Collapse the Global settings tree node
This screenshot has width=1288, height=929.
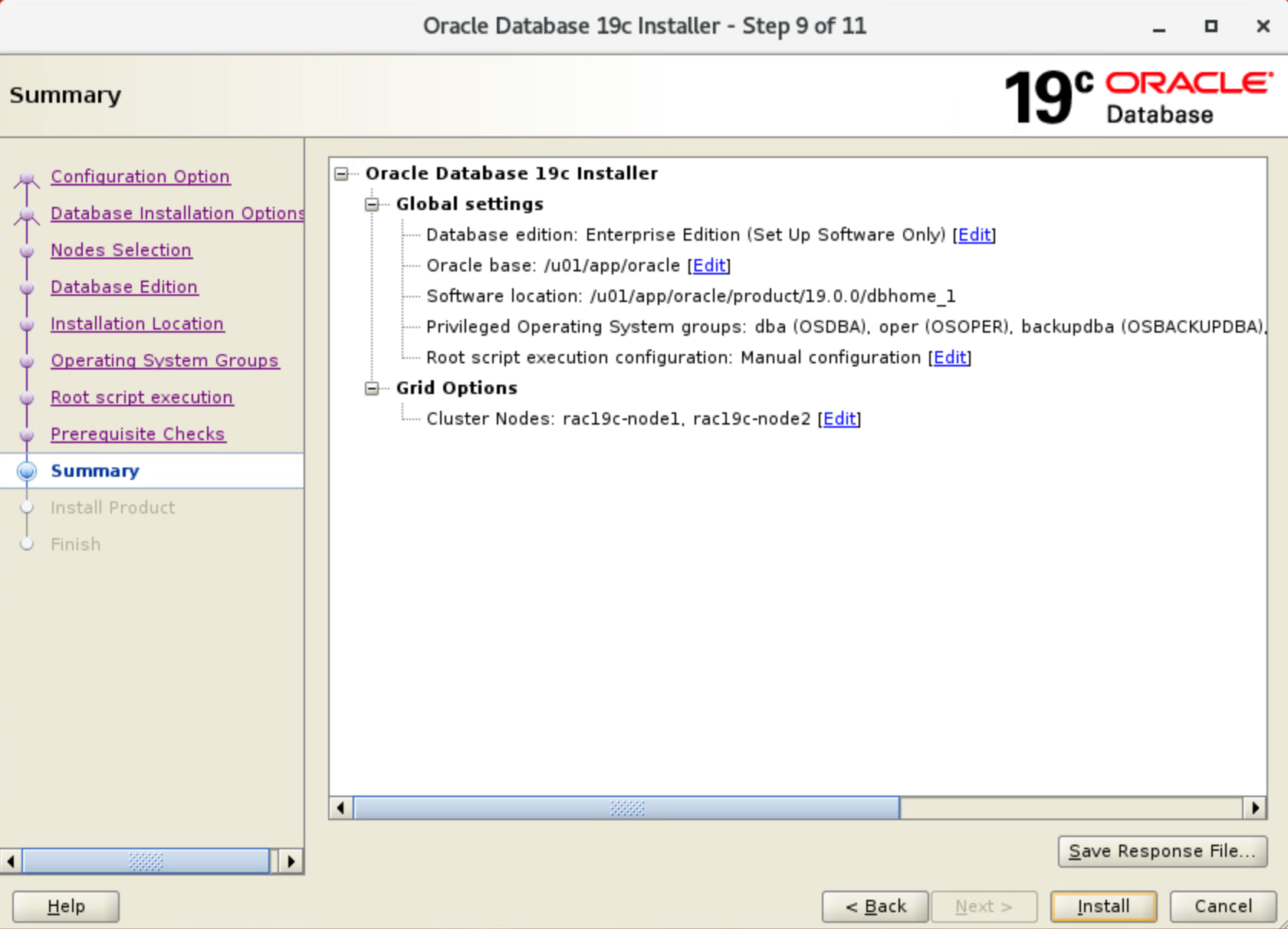tap(372, 205)
